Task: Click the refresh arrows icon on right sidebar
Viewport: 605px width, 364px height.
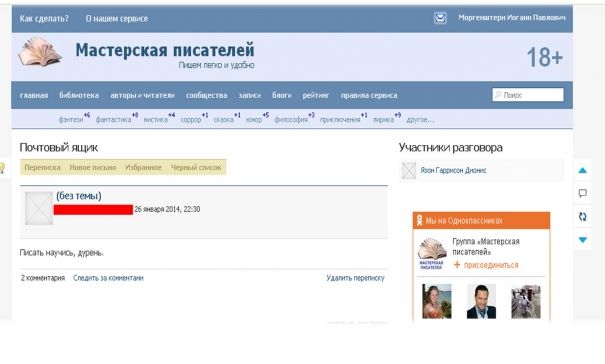Action: (x=583, y=217)
